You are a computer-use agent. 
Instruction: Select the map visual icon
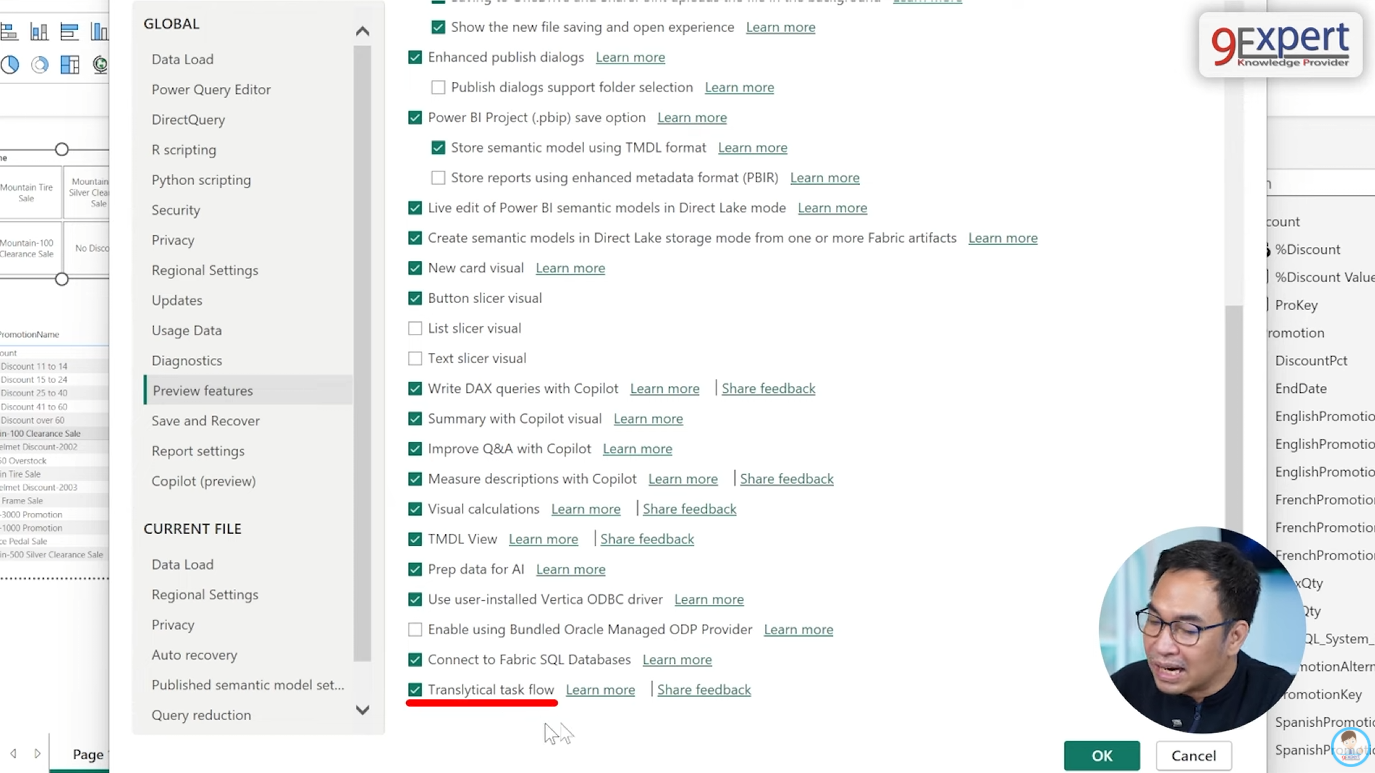pyautogui.click(x=100, y=64)
